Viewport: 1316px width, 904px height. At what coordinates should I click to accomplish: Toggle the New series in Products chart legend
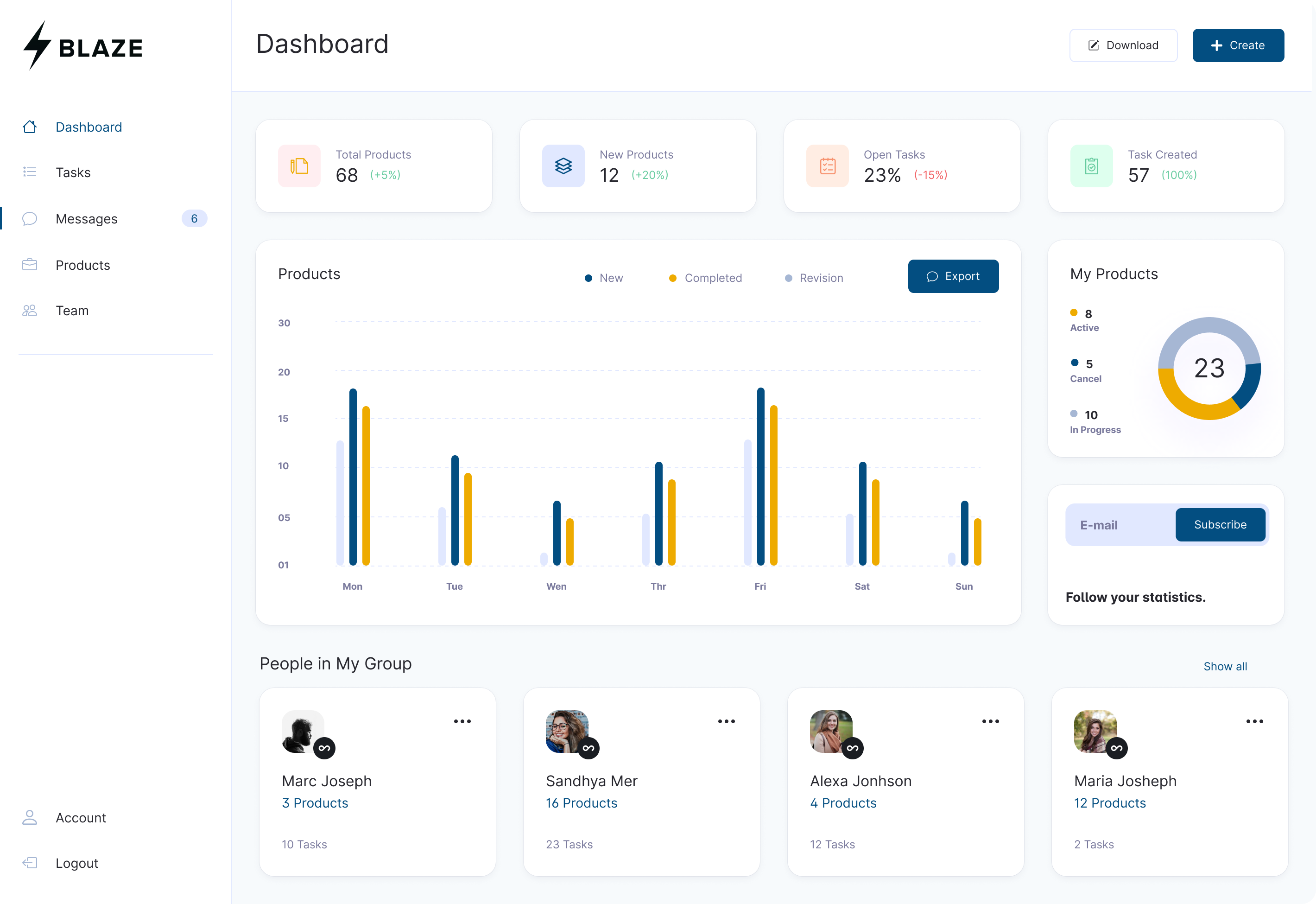(604, 278)
